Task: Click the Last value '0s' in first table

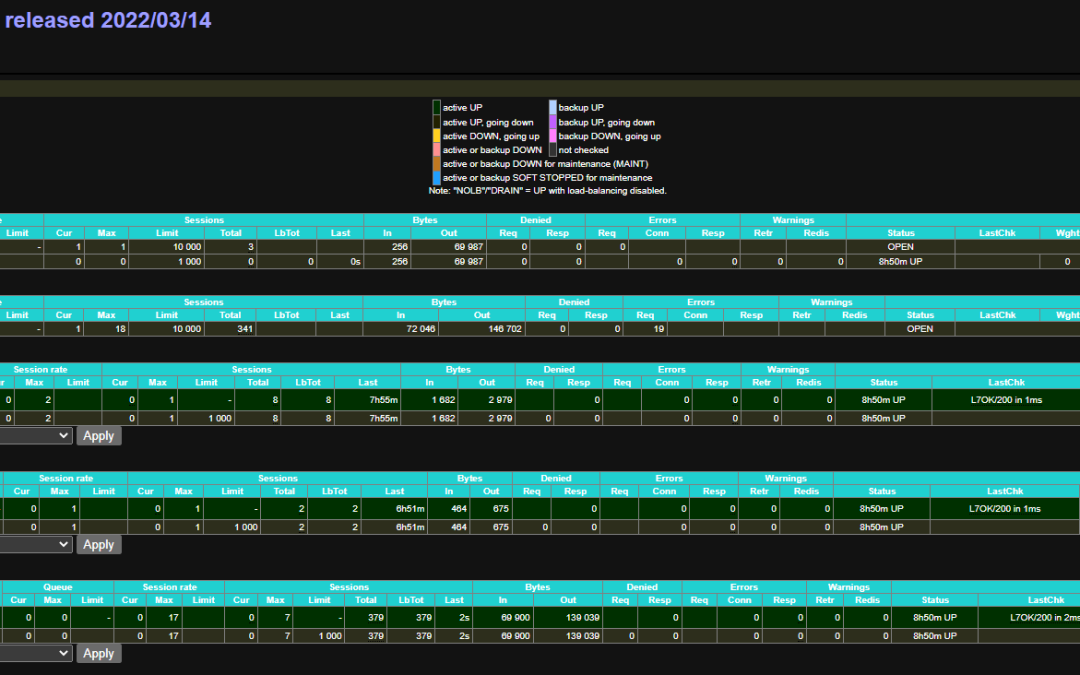Action: 355,262
